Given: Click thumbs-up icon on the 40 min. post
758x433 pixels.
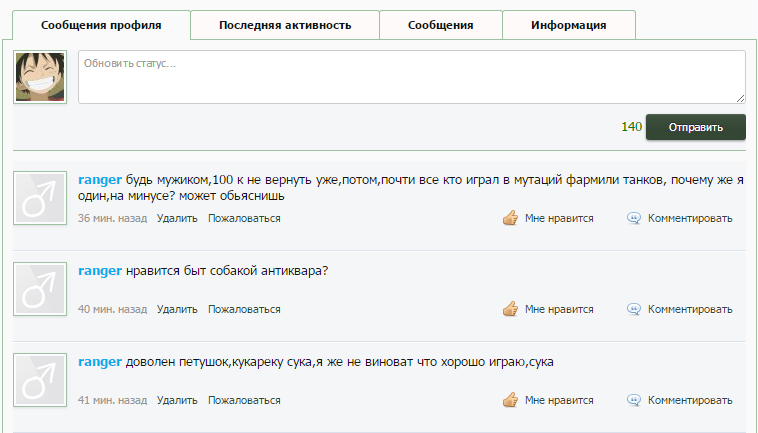Looking at the screenshot, I should 510,309.
